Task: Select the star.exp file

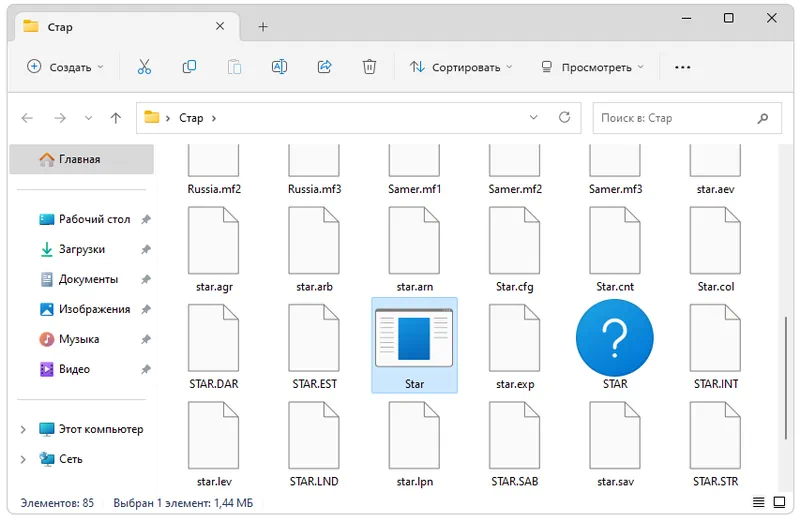Action: pos(515,346)
